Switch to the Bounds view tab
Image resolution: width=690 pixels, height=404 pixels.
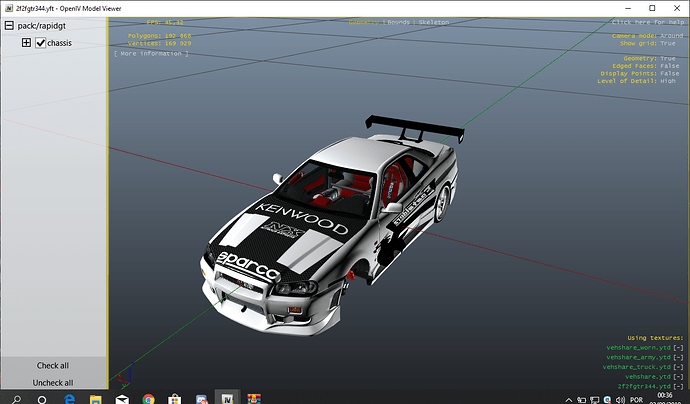point(396,21)
